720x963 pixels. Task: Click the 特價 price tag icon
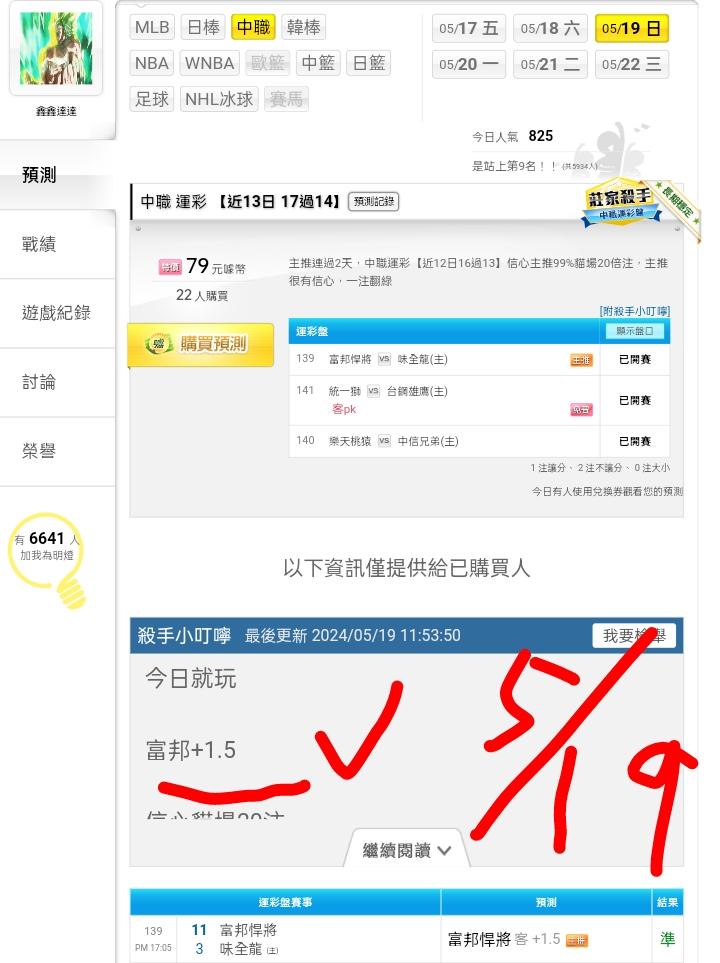170,267
